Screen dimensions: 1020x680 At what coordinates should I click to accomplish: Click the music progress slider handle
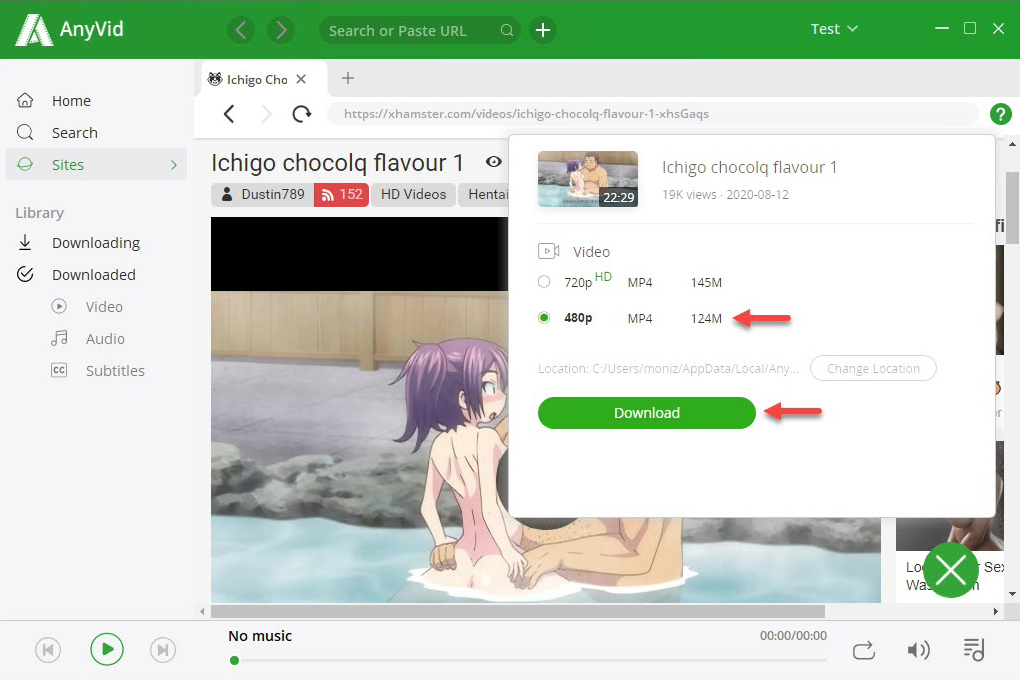234,660
